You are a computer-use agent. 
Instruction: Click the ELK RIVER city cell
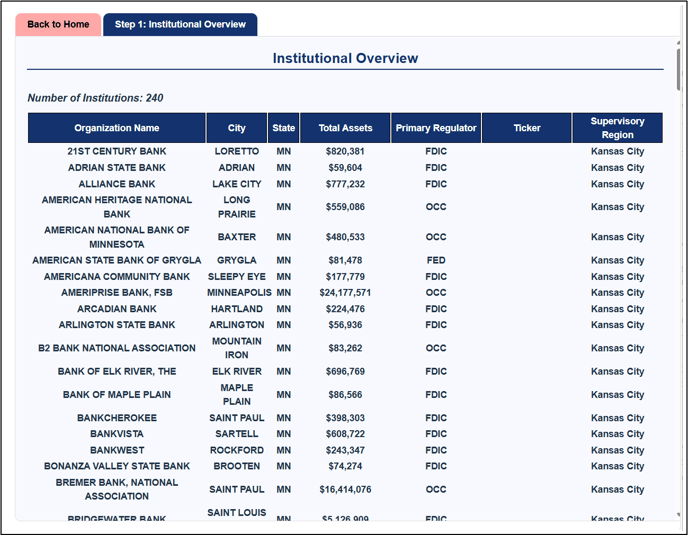click(236, 371)
